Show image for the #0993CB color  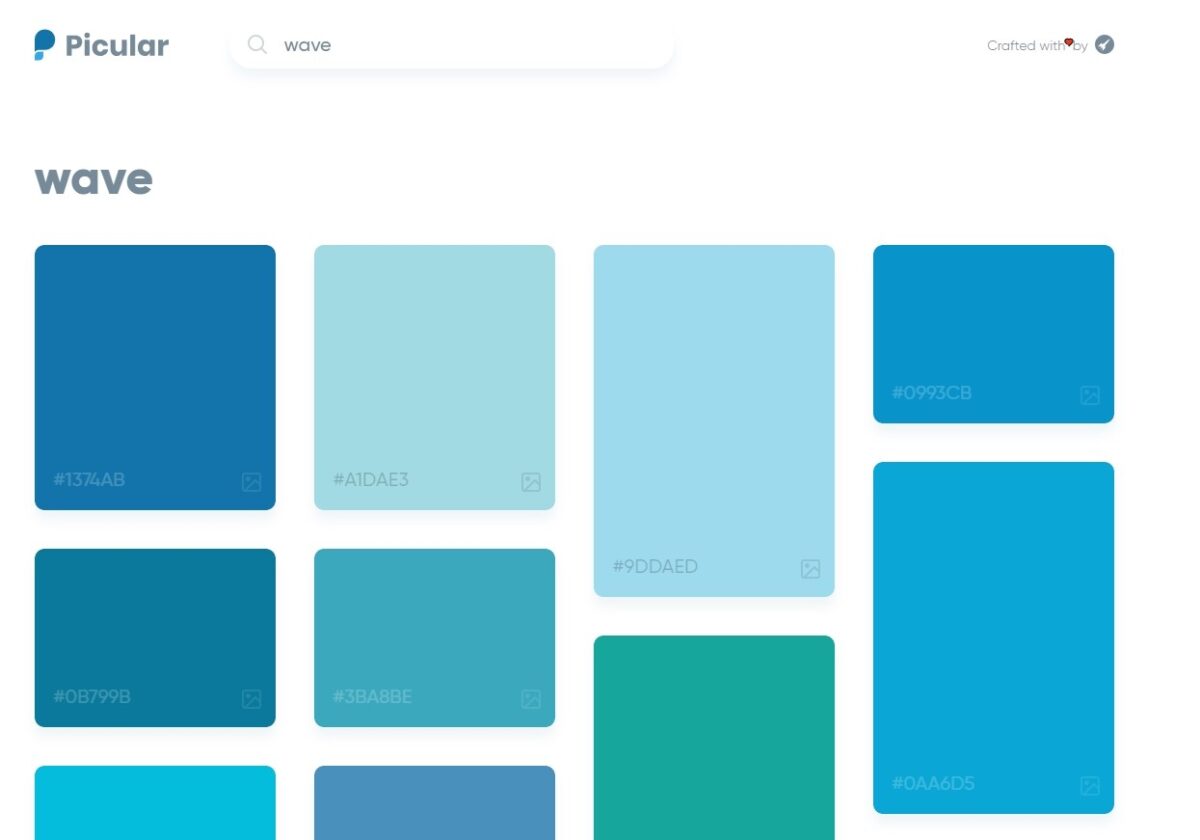pos(1090,395)
